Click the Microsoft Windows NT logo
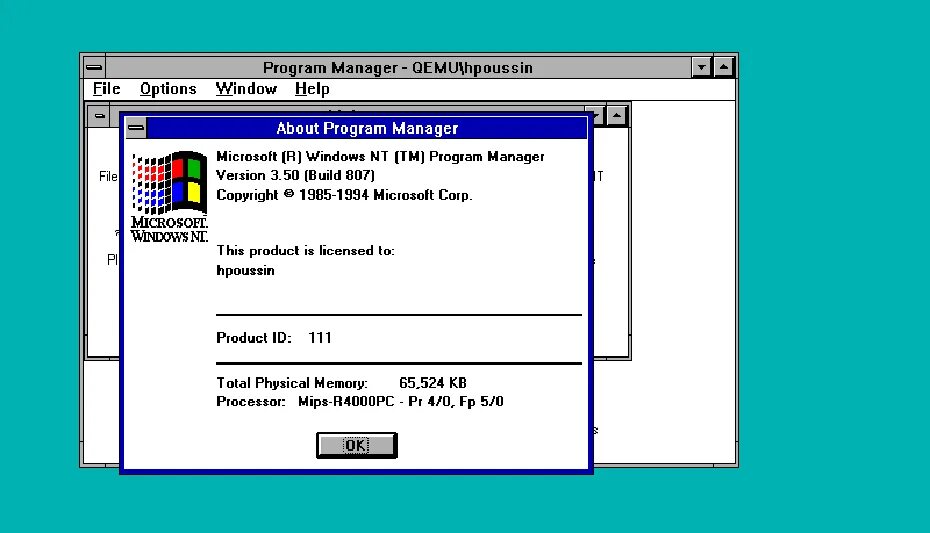The height and width of the screenshot is (533, 930). (169, 197)
